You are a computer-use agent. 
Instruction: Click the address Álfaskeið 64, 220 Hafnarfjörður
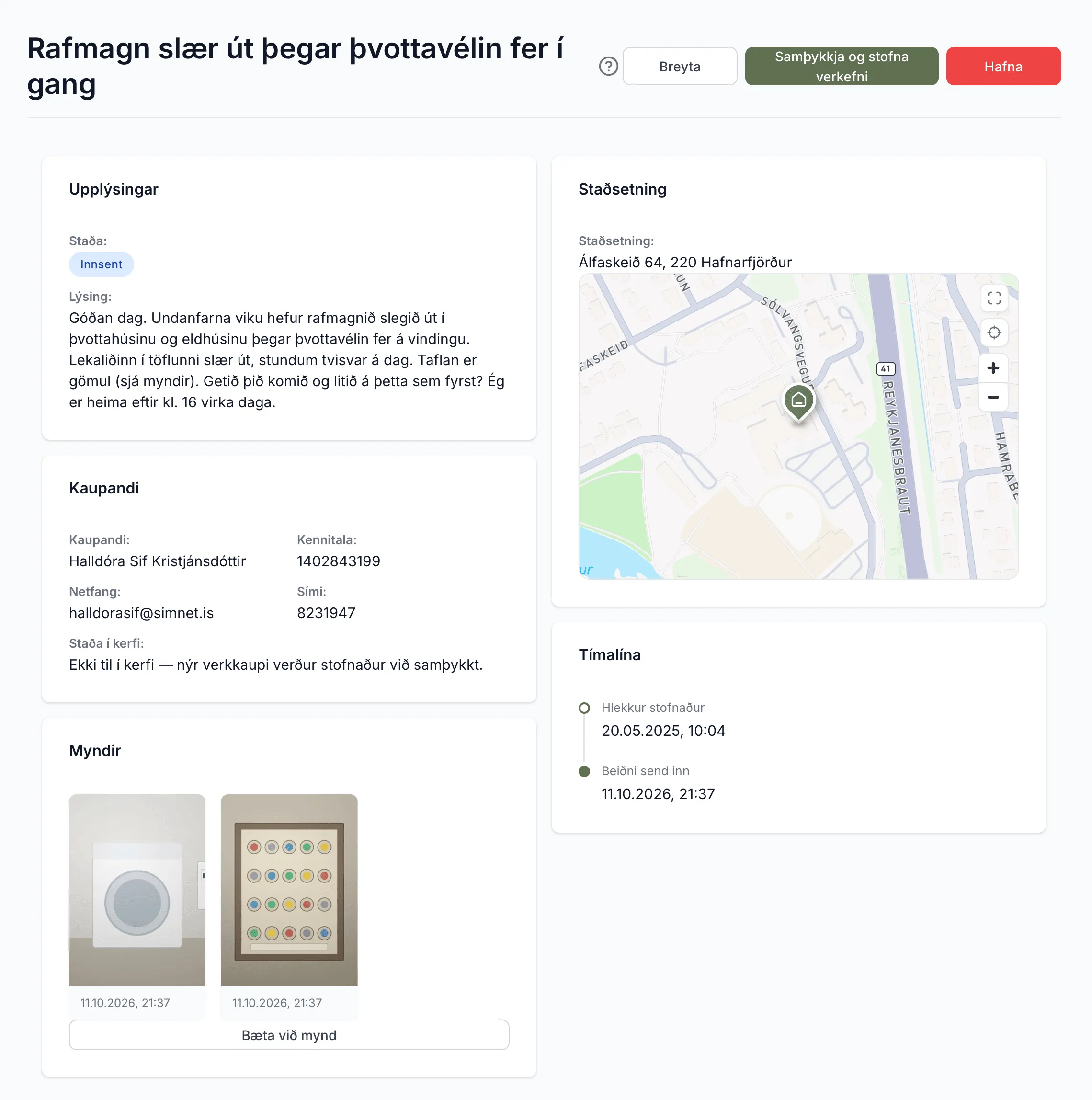(685, 263)
